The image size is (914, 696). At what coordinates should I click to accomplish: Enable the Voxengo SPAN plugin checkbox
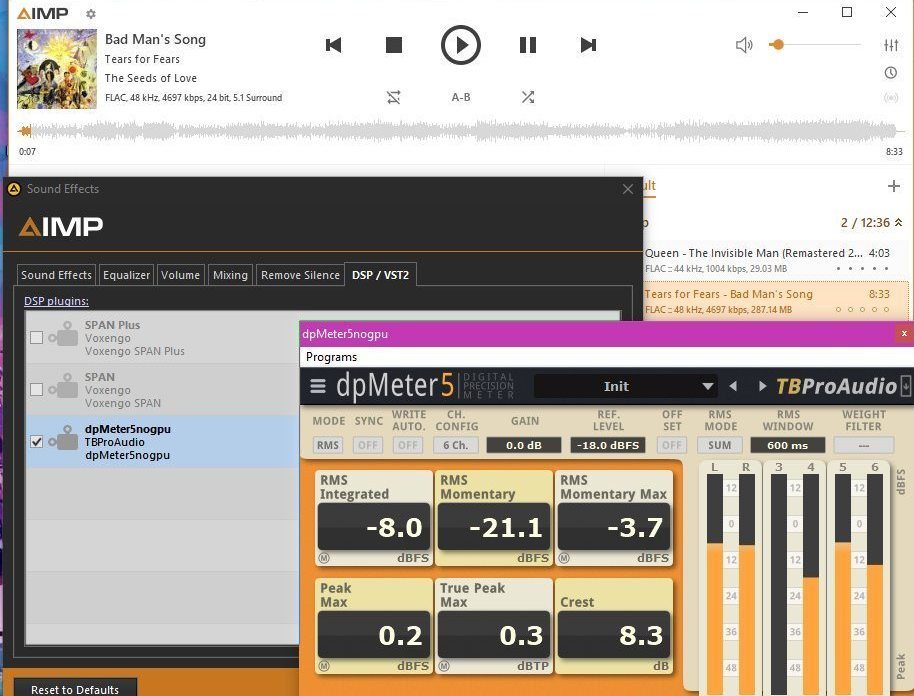36,389
